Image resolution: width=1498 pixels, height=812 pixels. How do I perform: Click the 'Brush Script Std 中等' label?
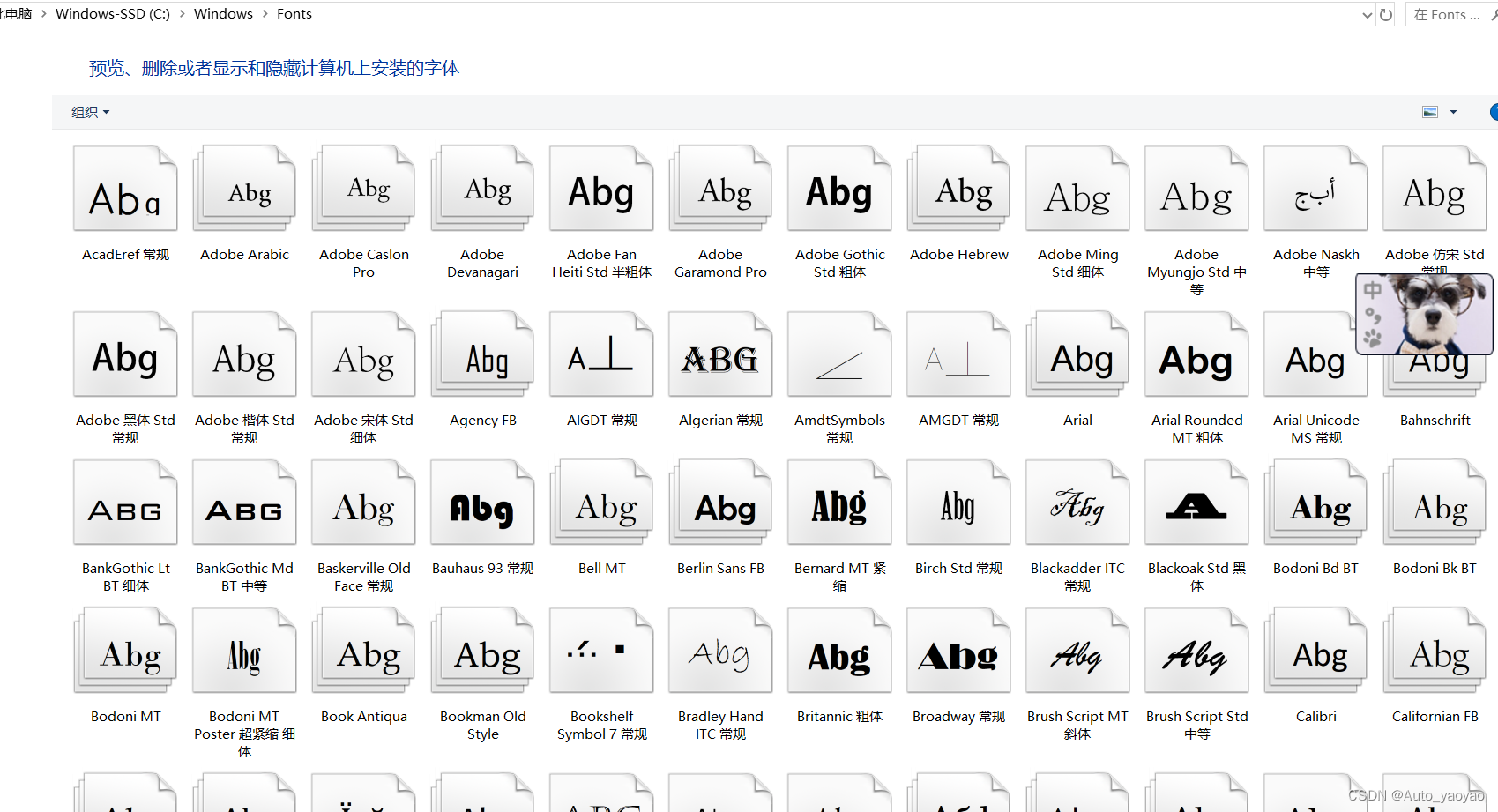point(1196,725)
